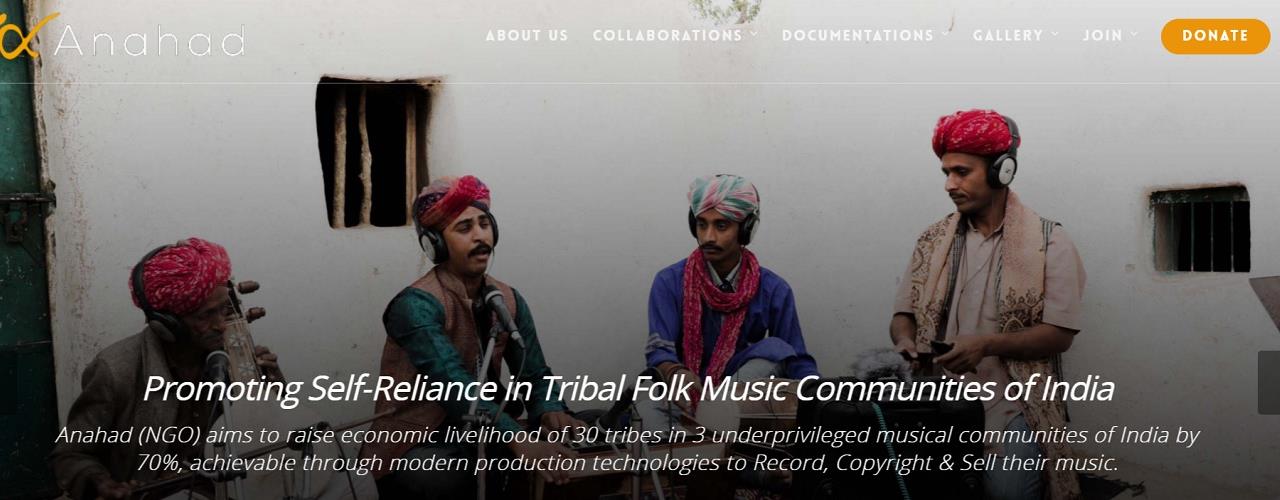Open the Join menu item

1102,35
